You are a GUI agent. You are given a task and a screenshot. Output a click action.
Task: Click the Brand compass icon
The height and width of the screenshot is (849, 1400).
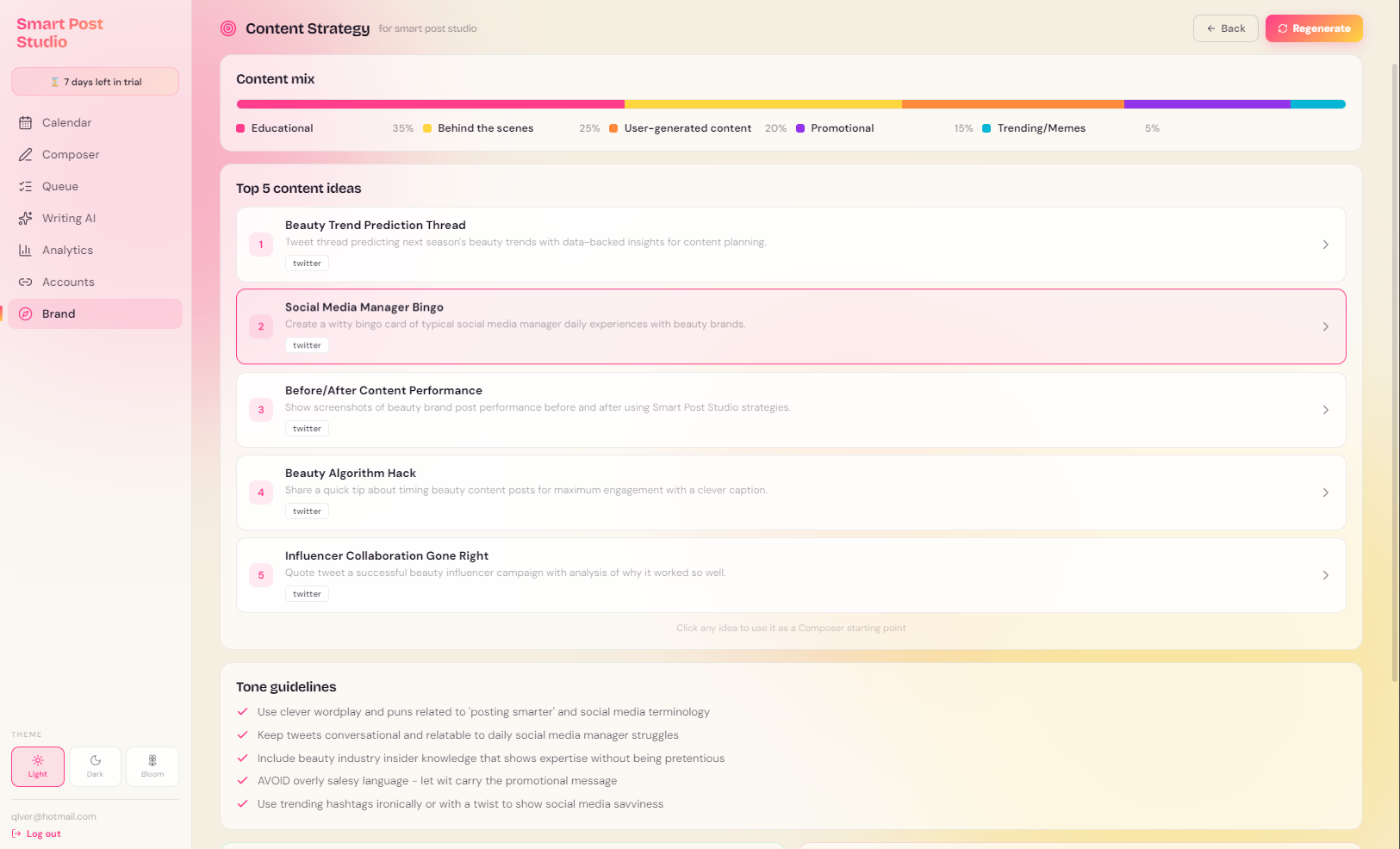[26, 314]
